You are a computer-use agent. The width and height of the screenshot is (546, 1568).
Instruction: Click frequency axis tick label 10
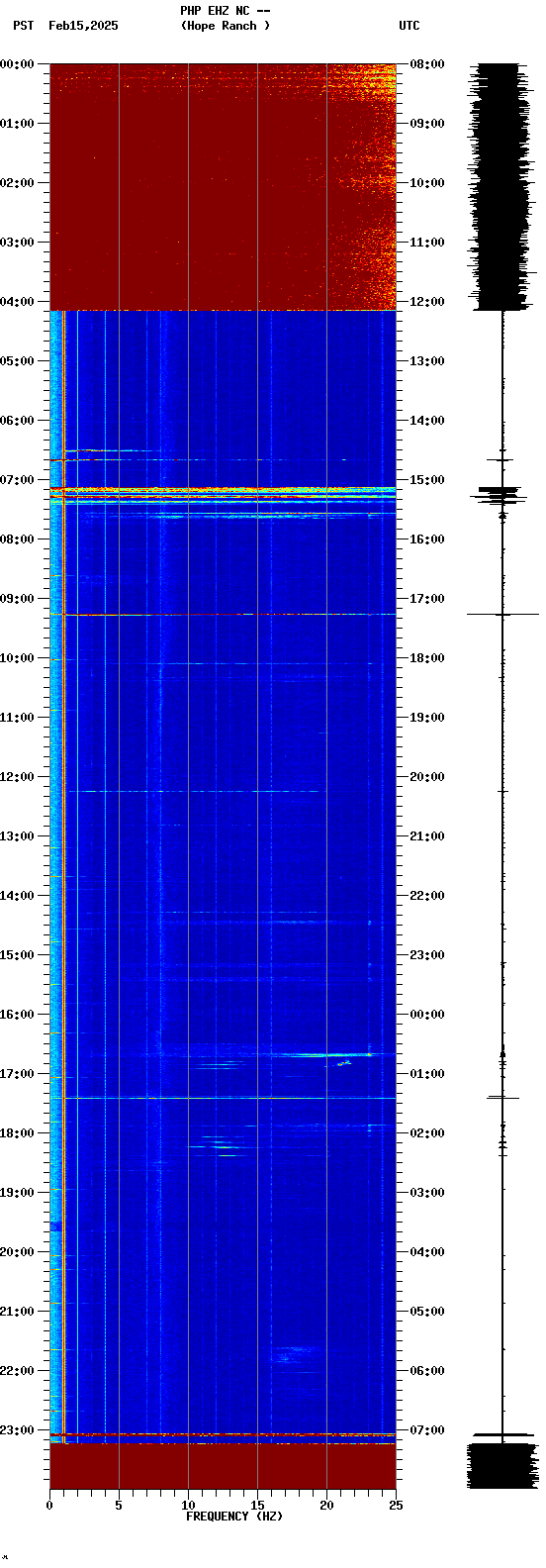pyautogui.click(x=188, y=1506)
